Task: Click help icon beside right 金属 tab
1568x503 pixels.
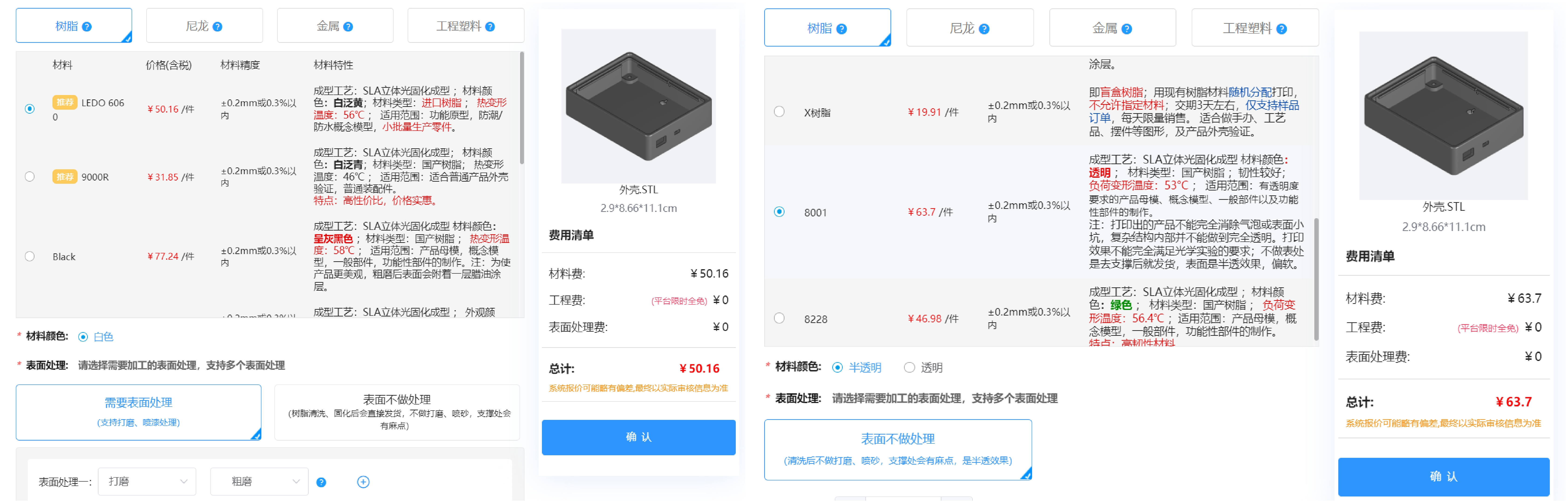Action: pos(1127,29)
